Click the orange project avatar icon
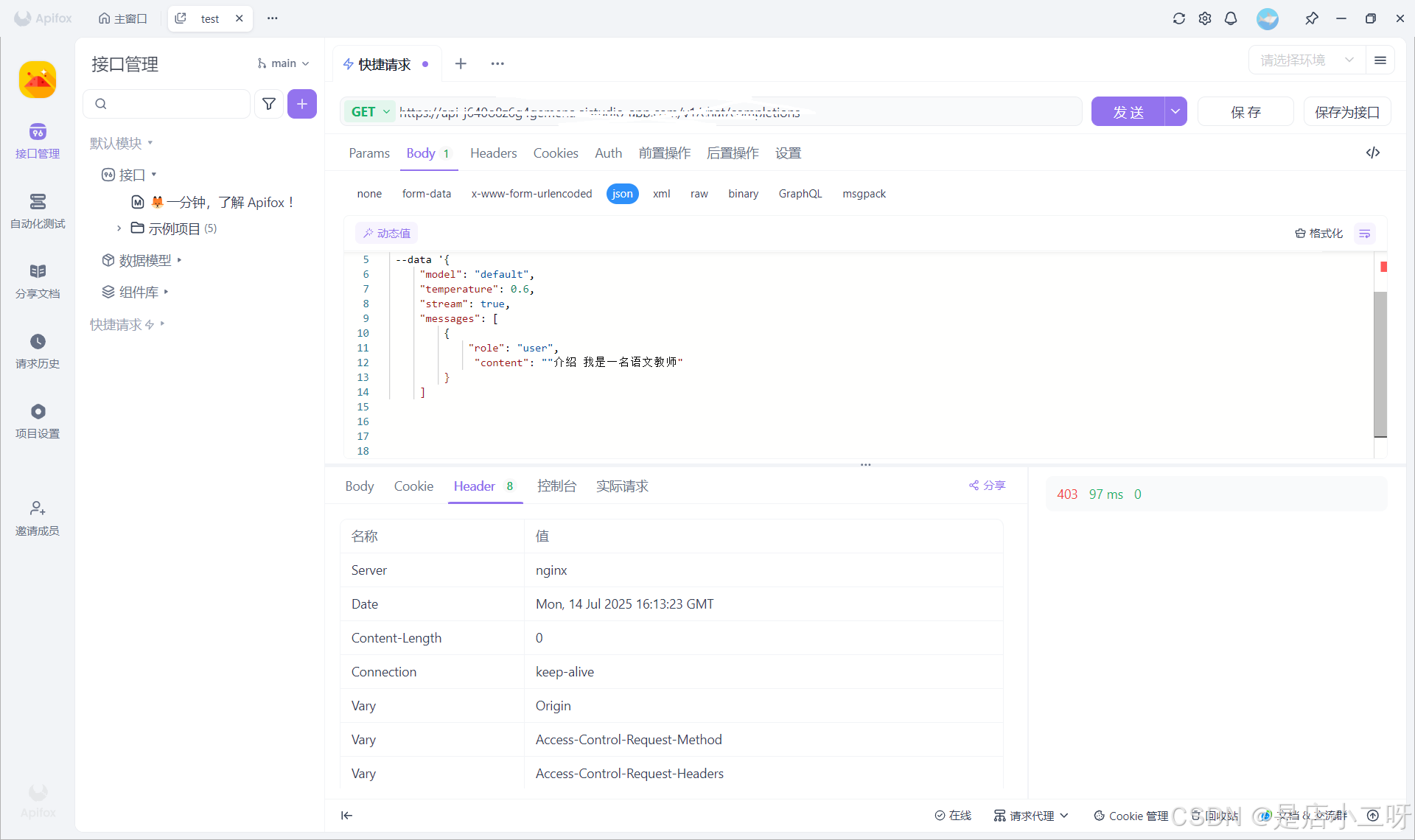The height and width of the screenshot is (840, 1415). coord(38,80)
